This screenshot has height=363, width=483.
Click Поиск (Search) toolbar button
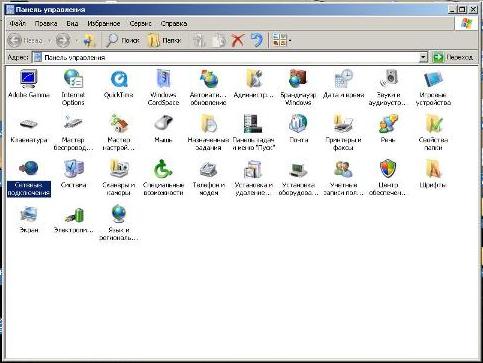(x=122, y=41)
